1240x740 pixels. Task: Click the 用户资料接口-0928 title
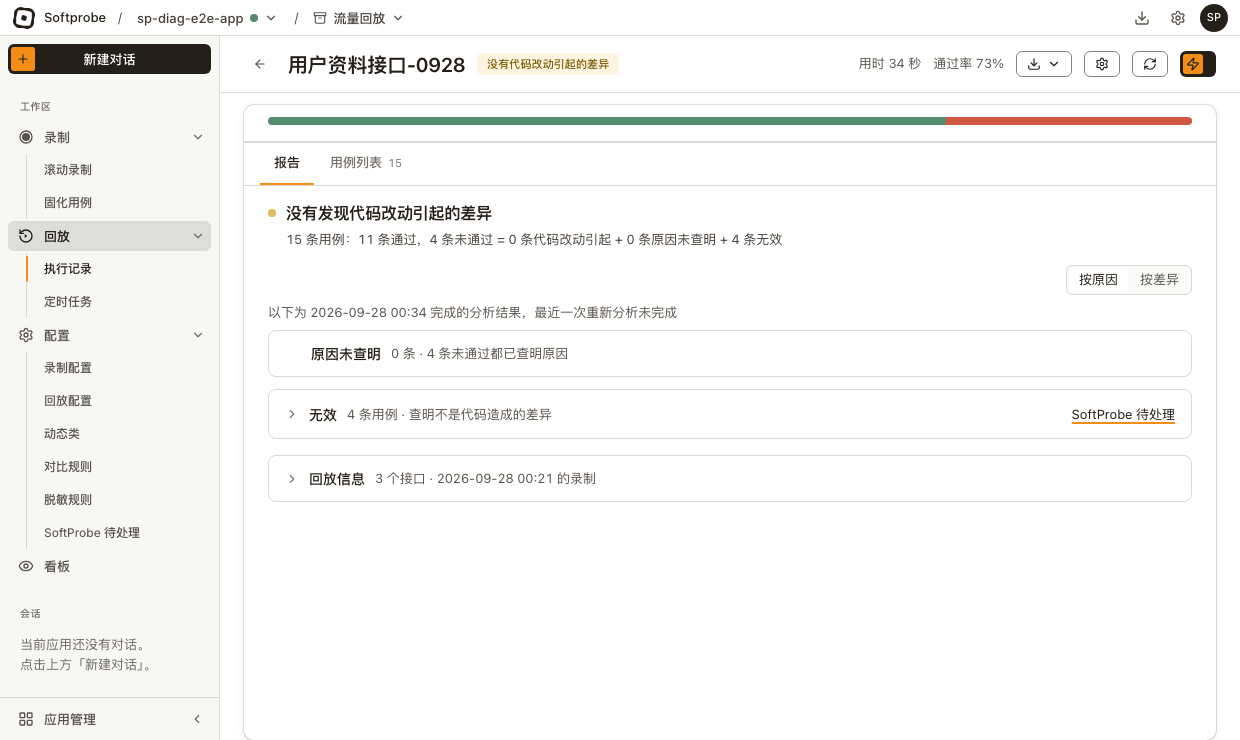point(377,64)
